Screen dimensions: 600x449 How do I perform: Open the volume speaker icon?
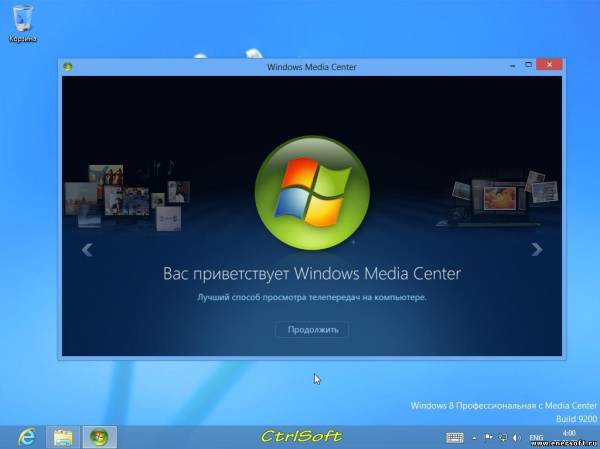(x=517, y=437)
